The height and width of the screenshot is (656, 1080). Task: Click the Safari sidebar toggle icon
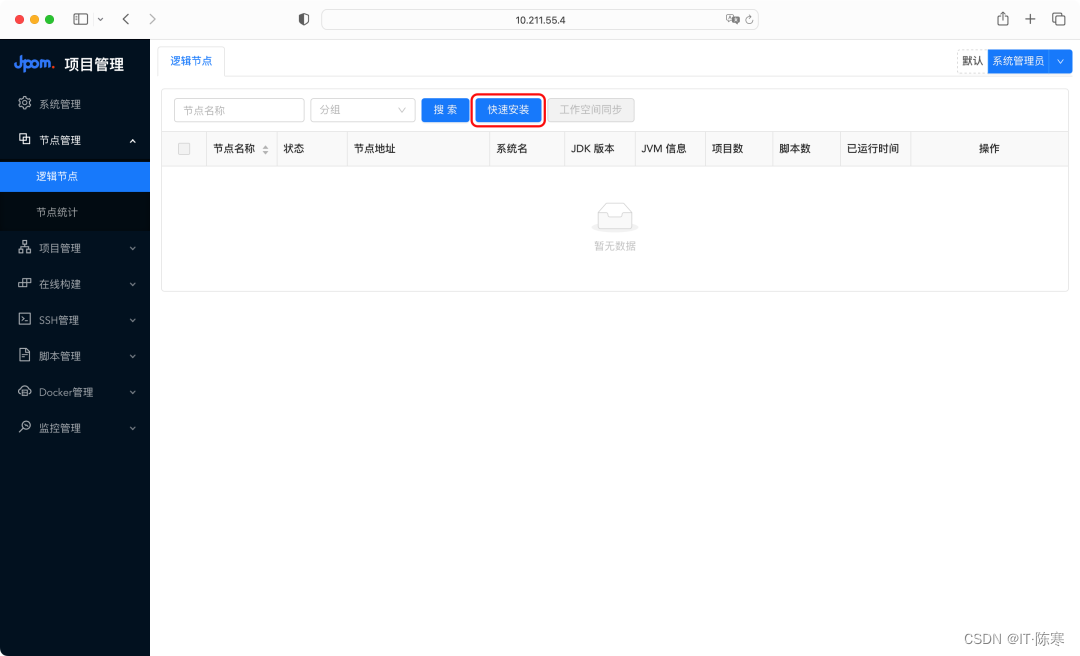(x=81, y=19)
